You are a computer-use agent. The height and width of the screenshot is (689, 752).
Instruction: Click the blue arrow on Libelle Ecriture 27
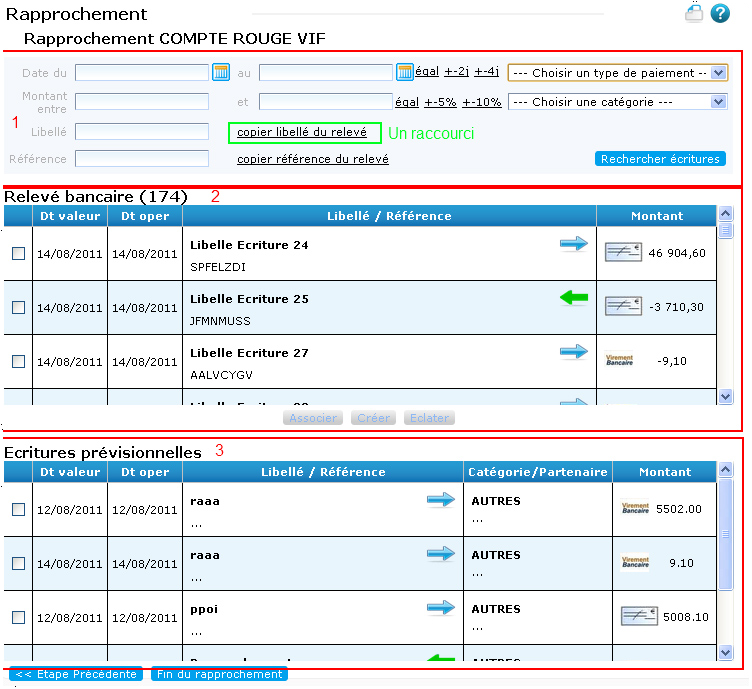point(574,352)
